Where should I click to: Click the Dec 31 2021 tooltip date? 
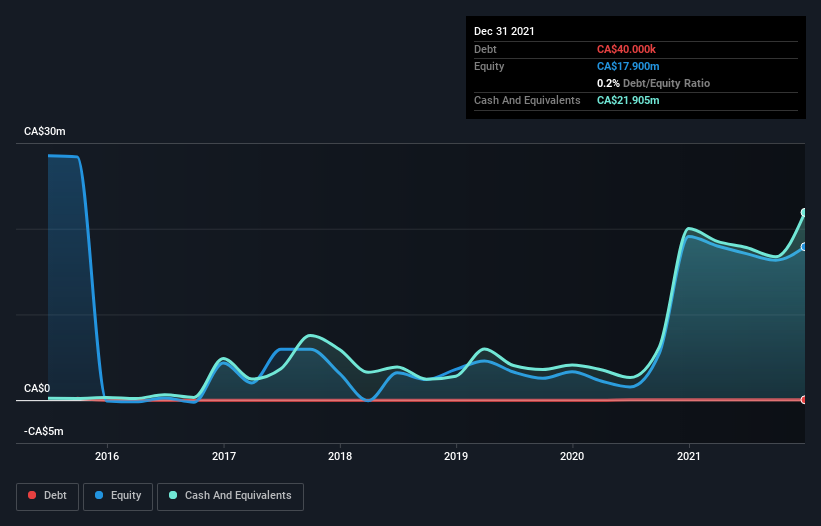tap(504, 31)
